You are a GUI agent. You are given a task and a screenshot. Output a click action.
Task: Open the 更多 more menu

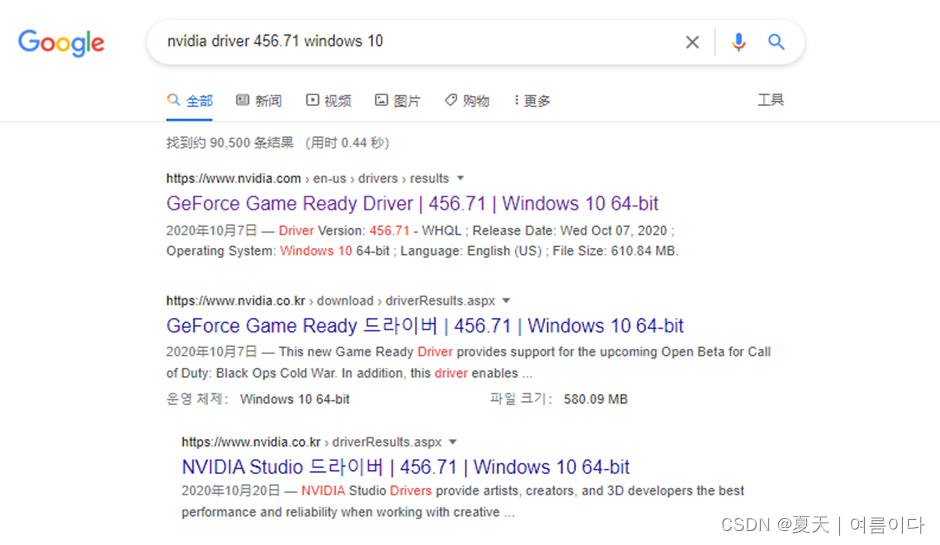[532, 100]
